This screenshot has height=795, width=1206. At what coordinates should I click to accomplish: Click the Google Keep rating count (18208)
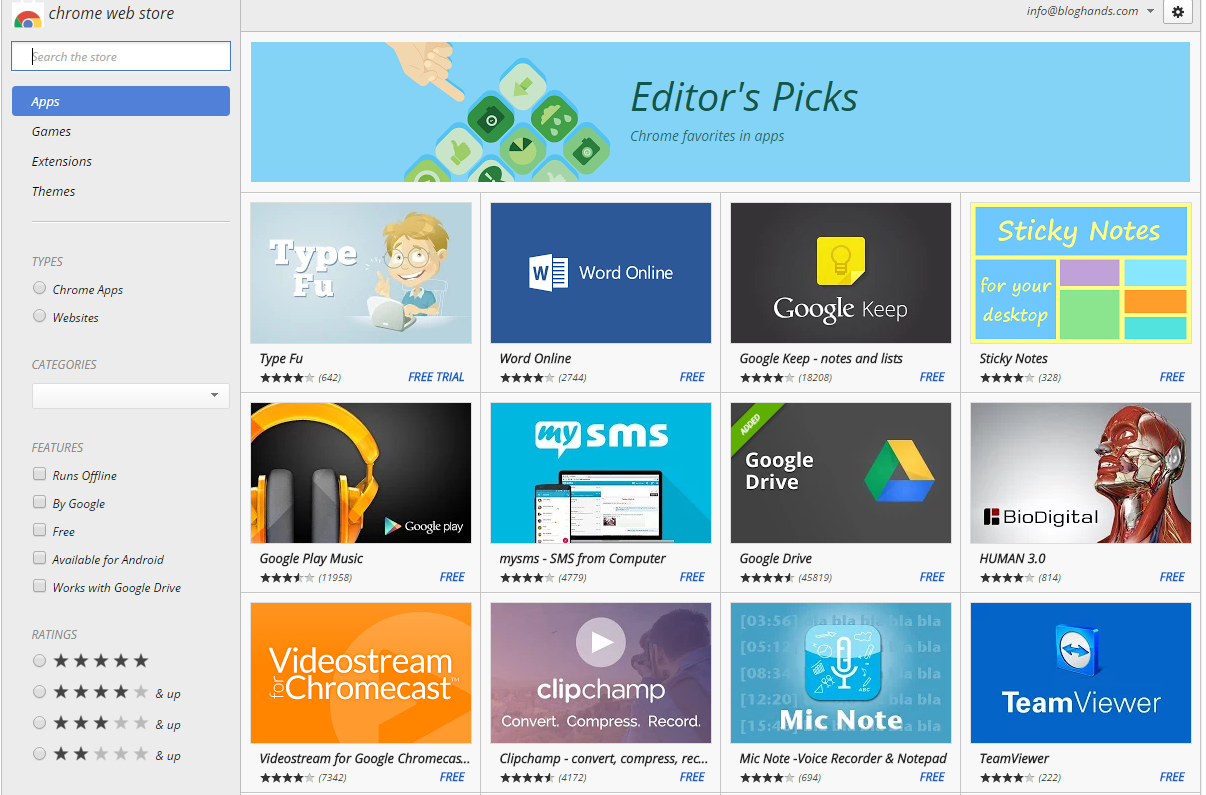click(814, 378)
